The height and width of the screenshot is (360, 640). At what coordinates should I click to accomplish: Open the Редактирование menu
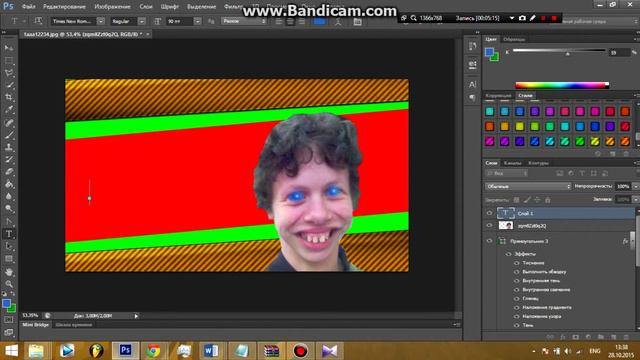click(x=64, y=7)
